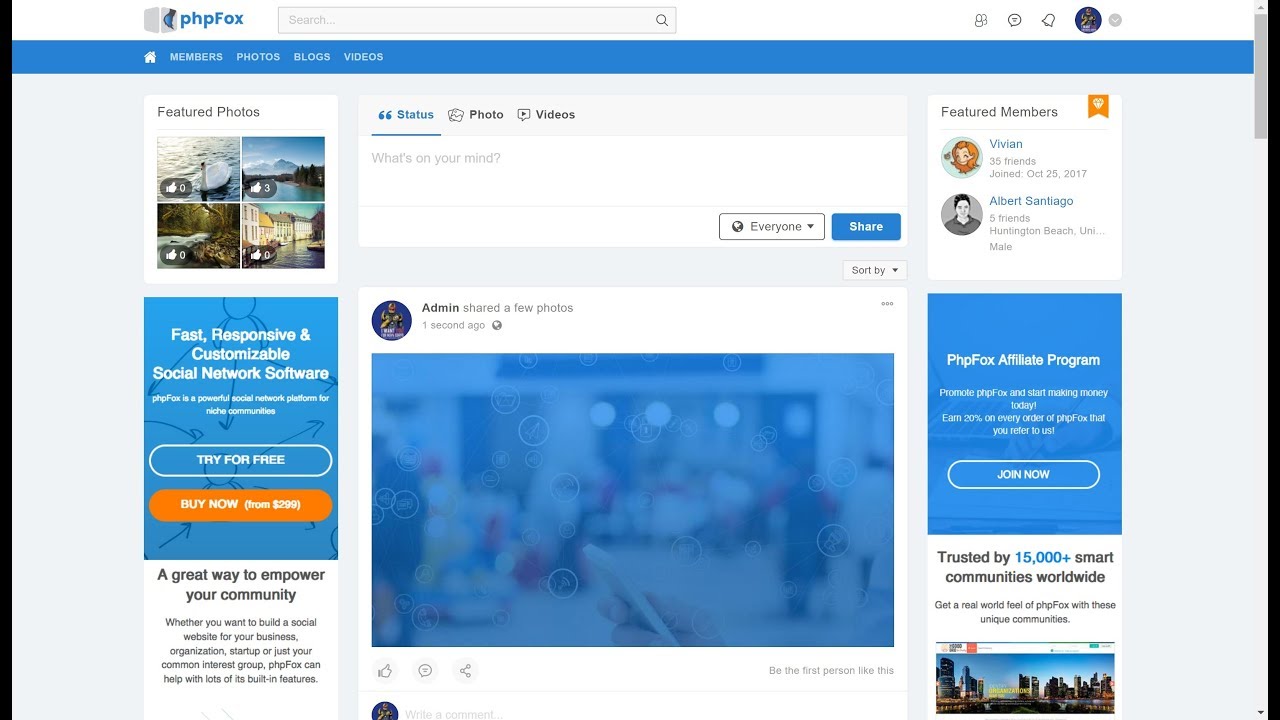This screenshot has width=1280, height=720.
Task: Click the like count on mountain photo
Action: click(261, 187)
